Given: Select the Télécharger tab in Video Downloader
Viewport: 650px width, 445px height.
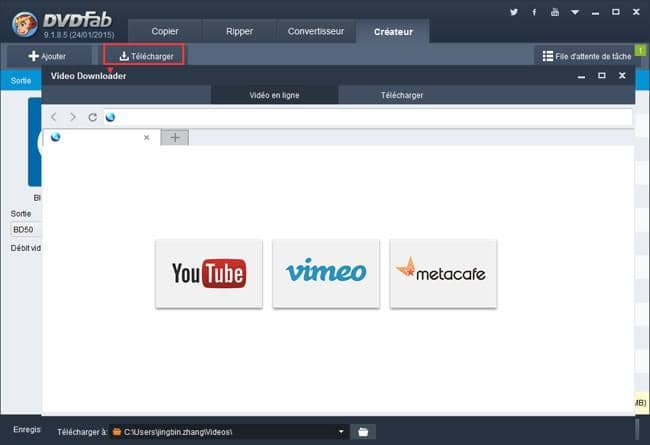Looking at the screenshot, I should tap(402, 95).
